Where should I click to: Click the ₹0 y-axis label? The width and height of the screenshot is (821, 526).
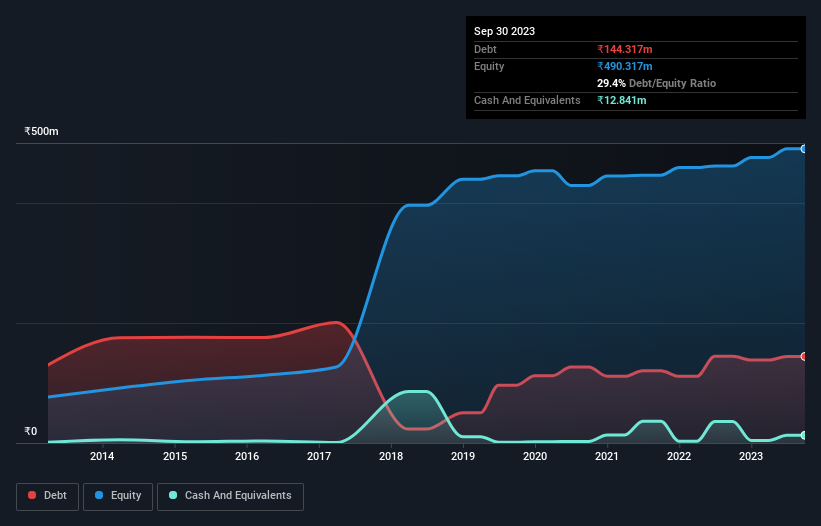[31, 431]
